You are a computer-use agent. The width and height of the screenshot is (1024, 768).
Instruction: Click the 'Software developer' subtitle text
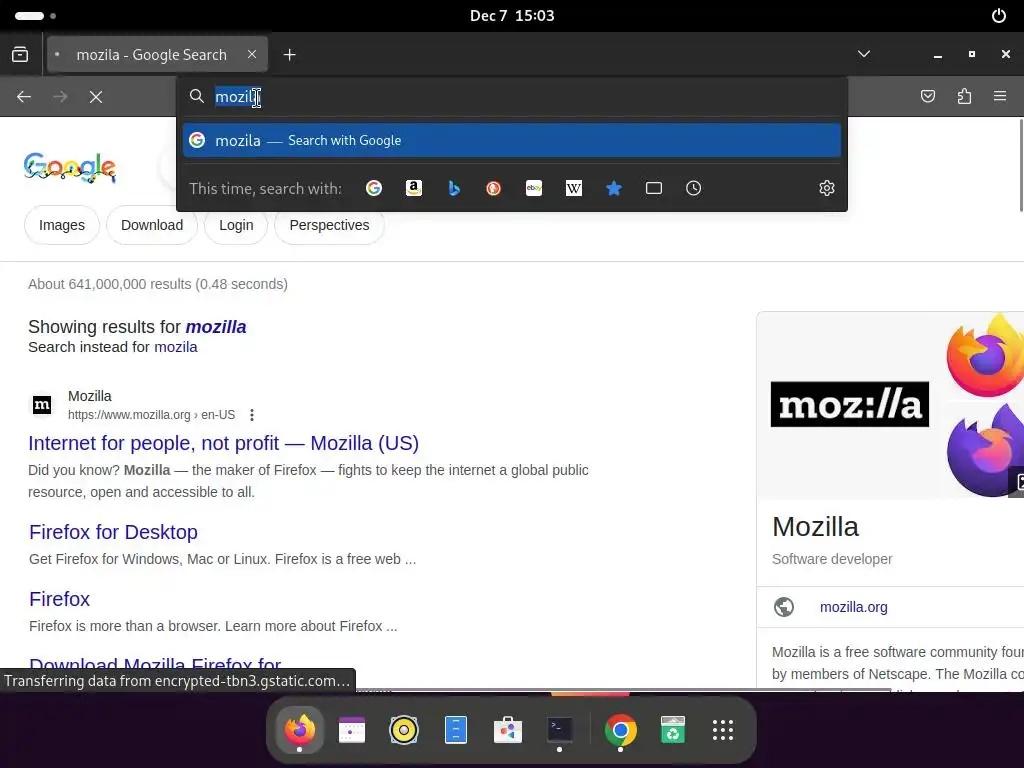click(832, 559)
